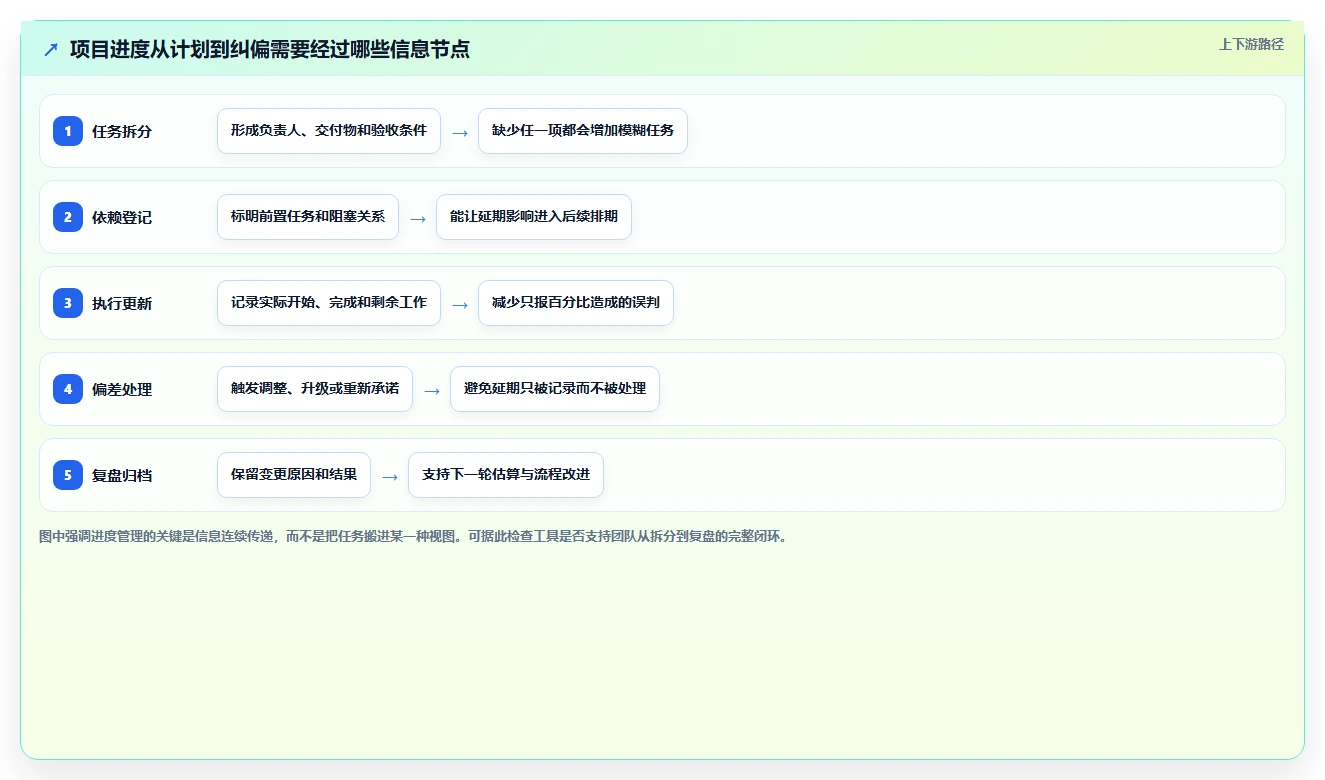Click the 执行更新 step label
This screenshot has width=1325, height=780.
pos(122,303)
